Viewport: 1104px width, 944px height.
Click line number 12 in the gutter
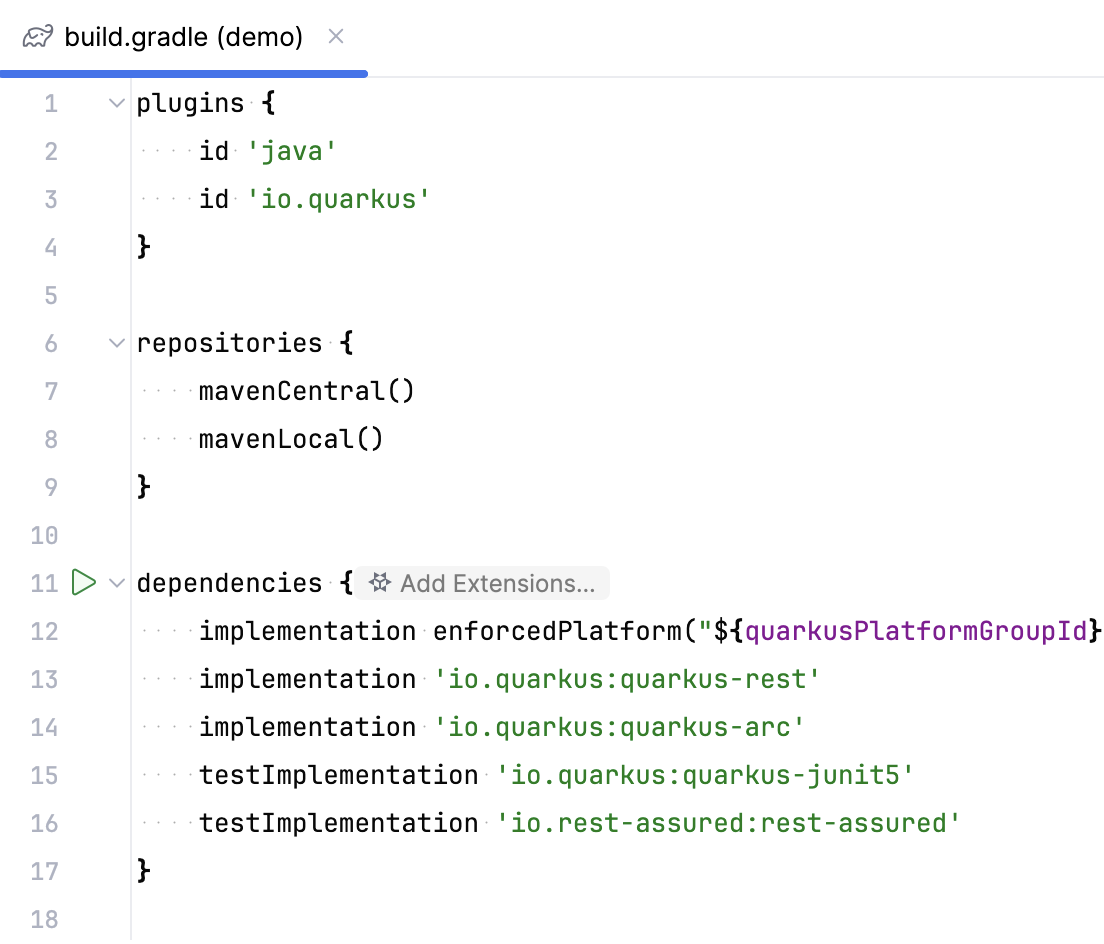[44, 631]
